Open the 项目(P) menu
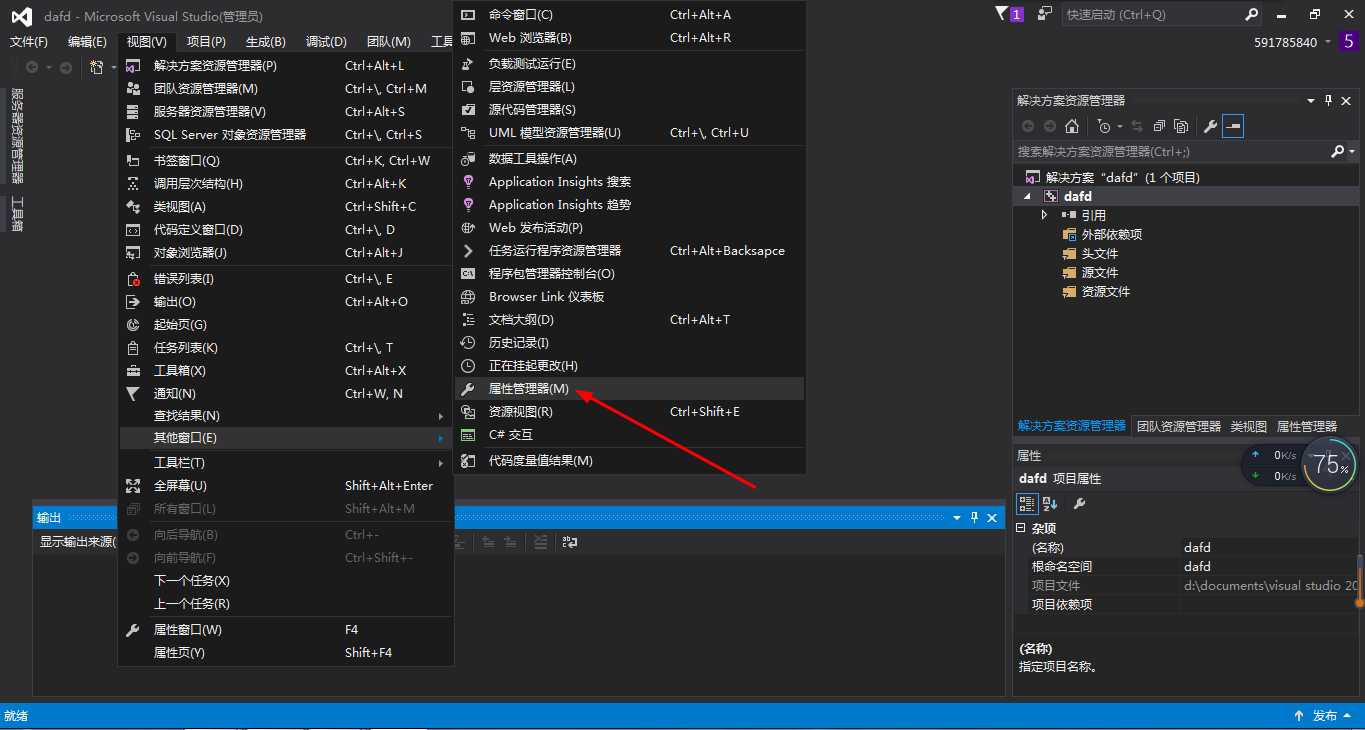The height and width of the screenshot is (730, 1365). point(206,41)
